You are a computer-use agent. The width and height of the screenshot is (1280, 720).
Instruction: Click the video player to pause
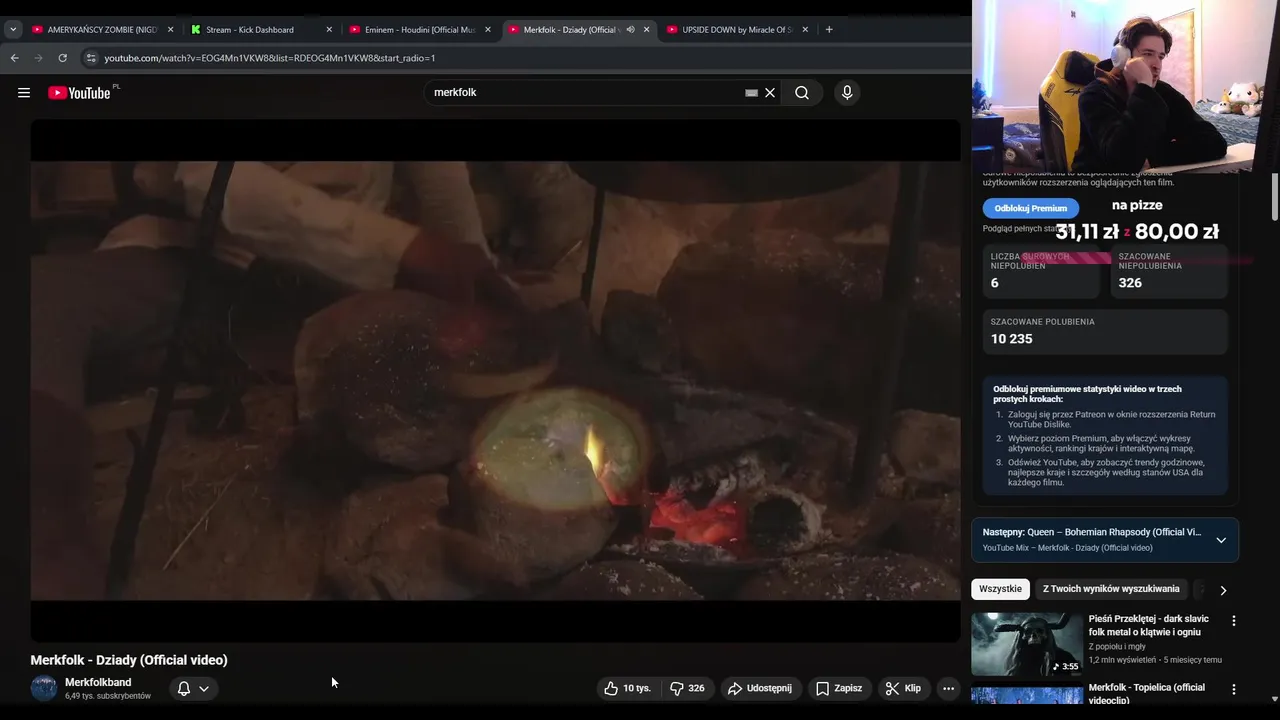point(495,380)
